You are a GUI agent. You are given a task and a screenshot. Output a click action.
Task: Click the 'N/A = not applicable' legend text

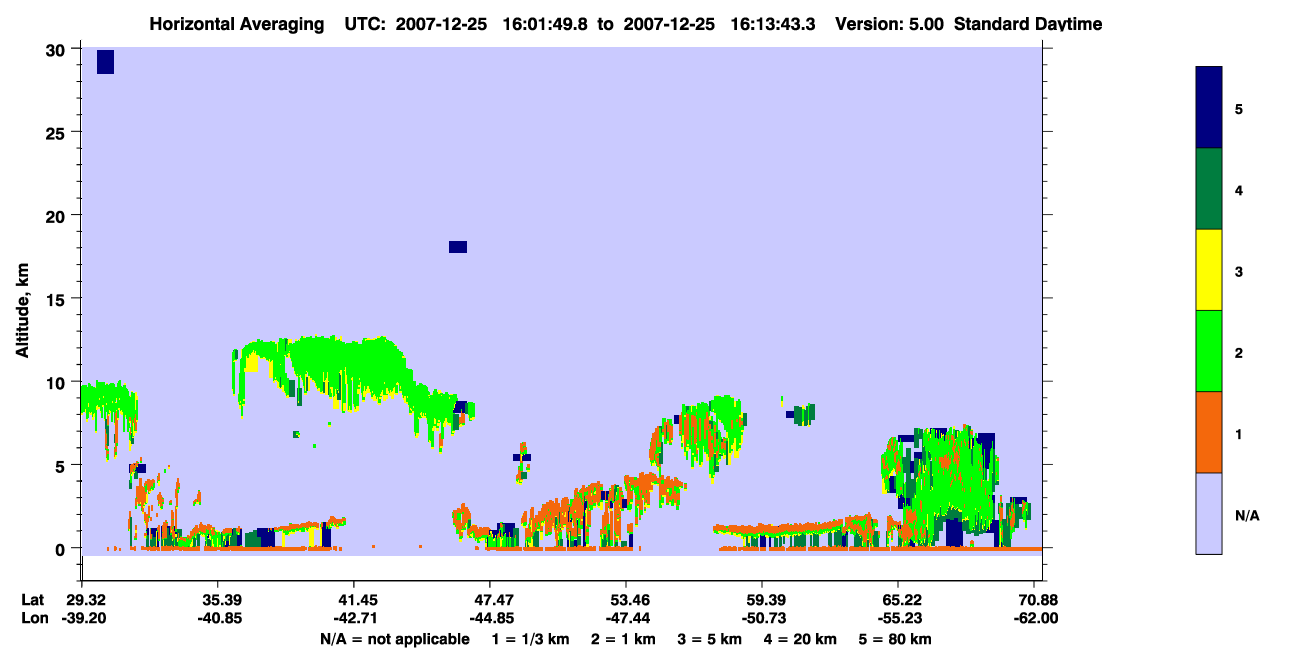[x=394, y=639]
